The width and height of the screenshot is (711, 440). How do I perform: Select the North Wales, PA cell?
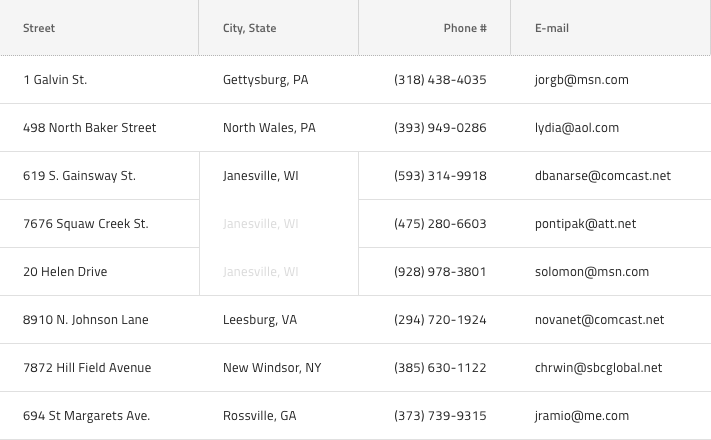click(269, 128)
